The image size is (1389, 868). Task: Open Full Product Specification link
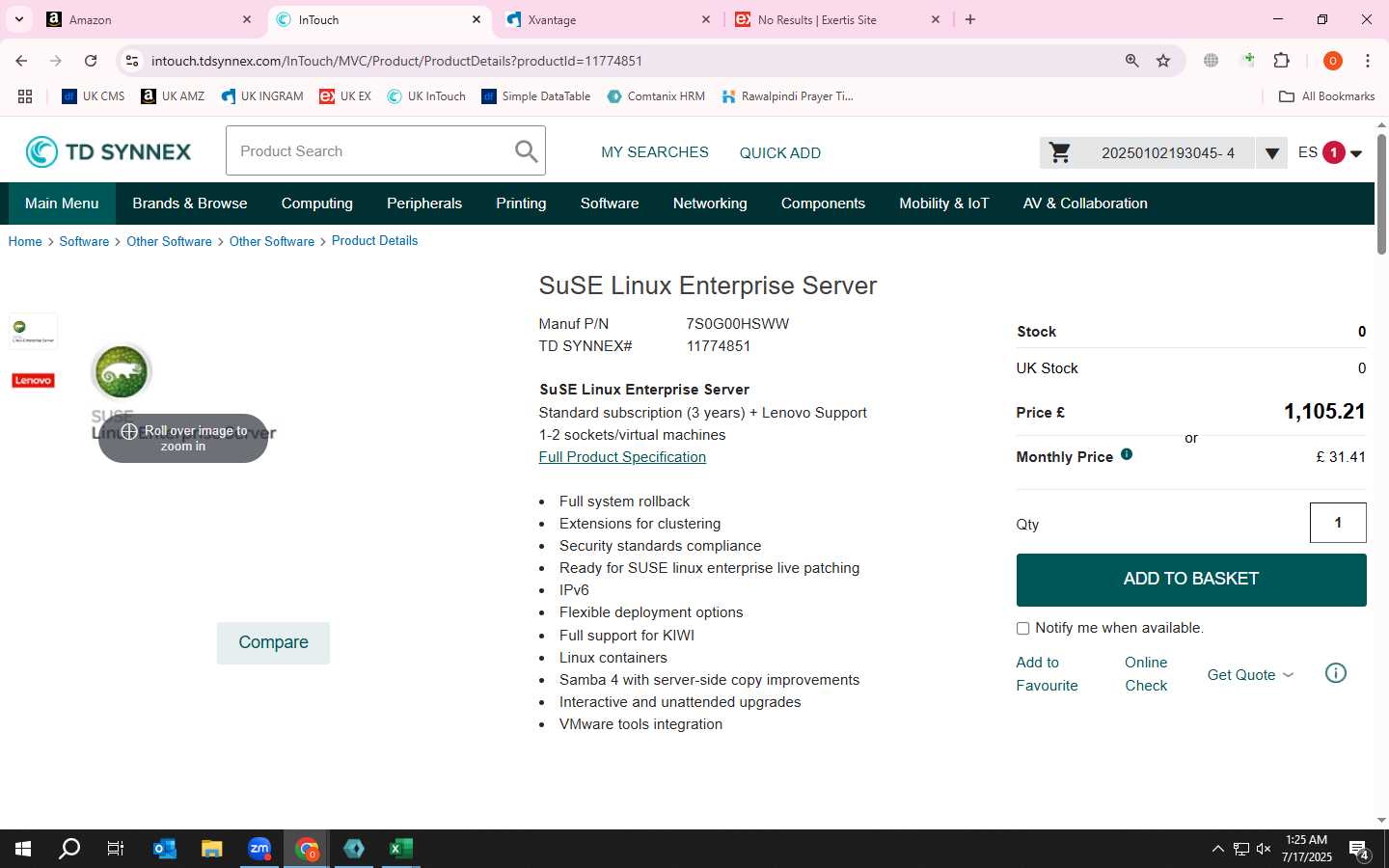pos(622,457)
